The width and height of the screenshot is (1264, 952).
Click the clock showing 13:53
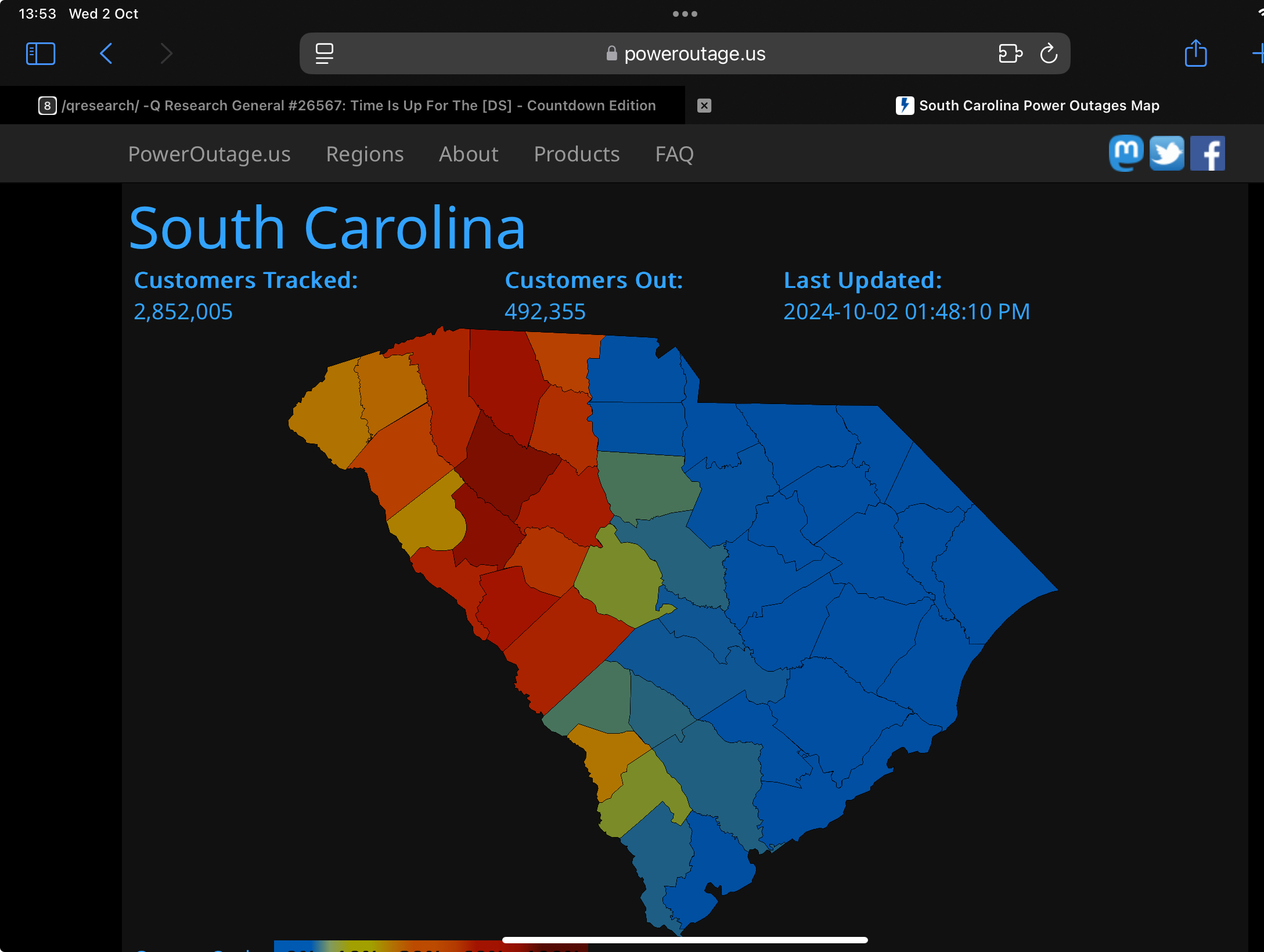(x=37, y=14)
